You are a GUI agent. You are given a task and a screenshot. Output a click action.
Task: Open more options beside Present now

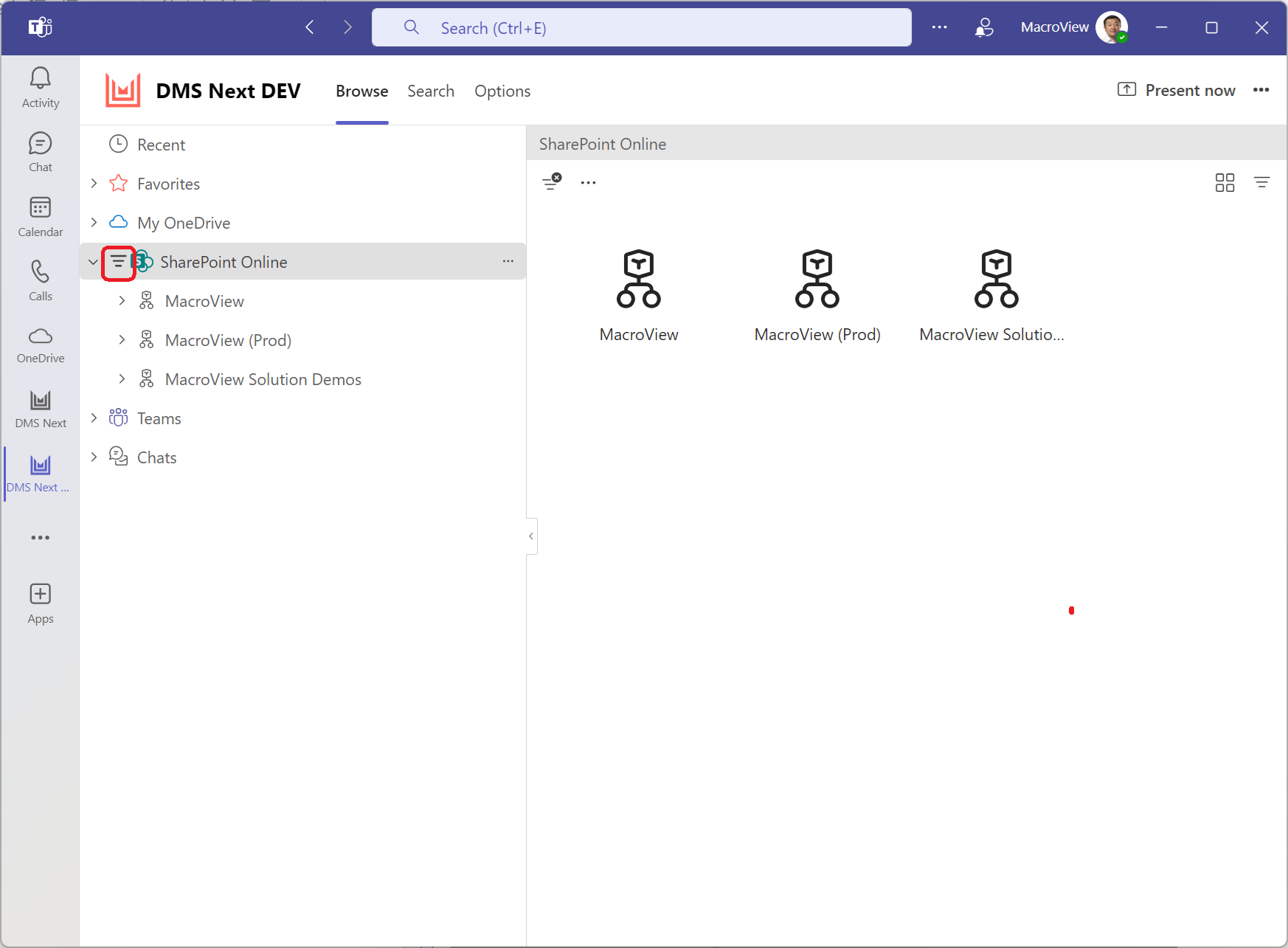pos(1261,90)
